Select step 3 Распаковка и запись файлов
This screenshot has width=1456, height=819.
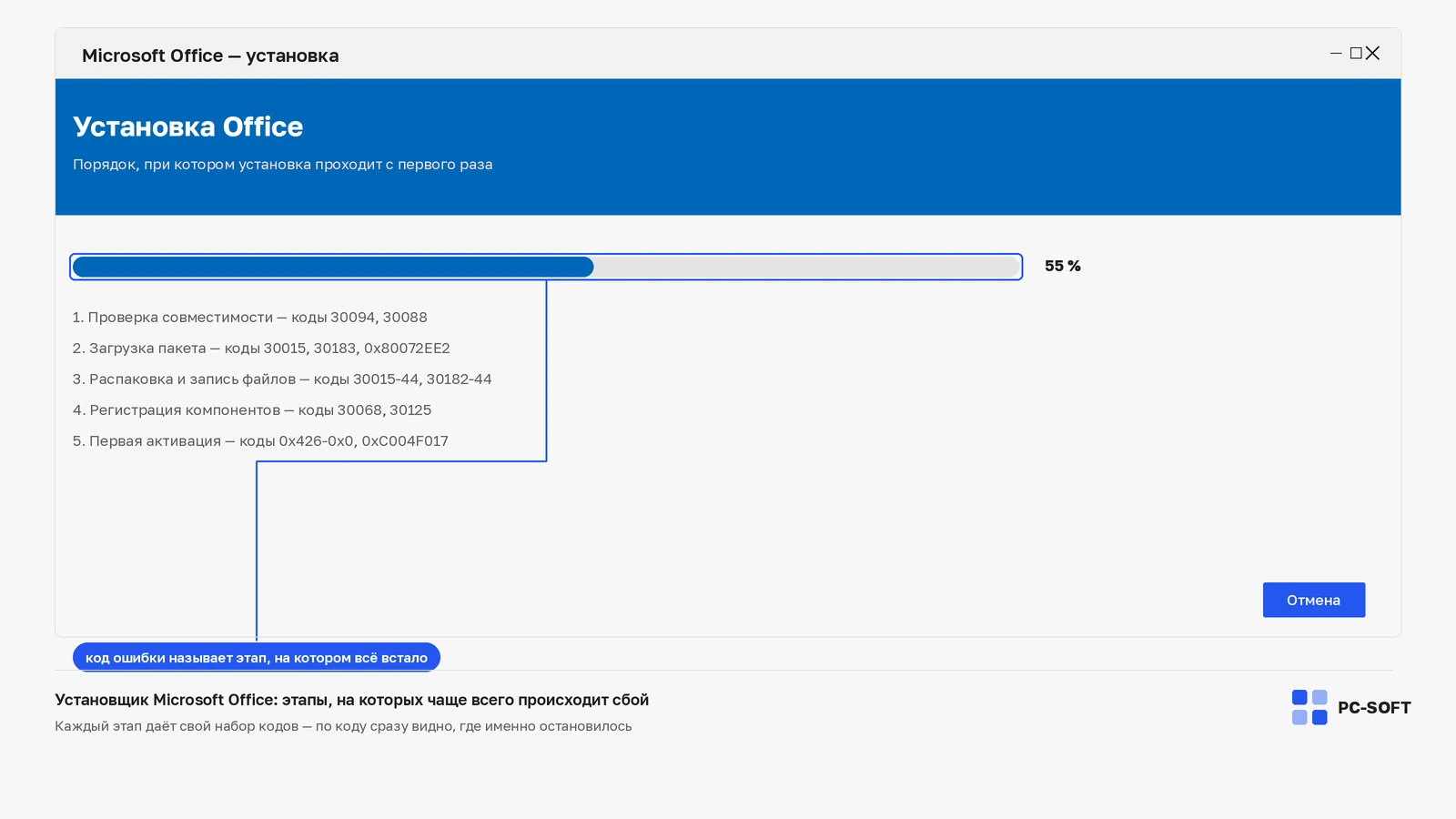(282, 379)
